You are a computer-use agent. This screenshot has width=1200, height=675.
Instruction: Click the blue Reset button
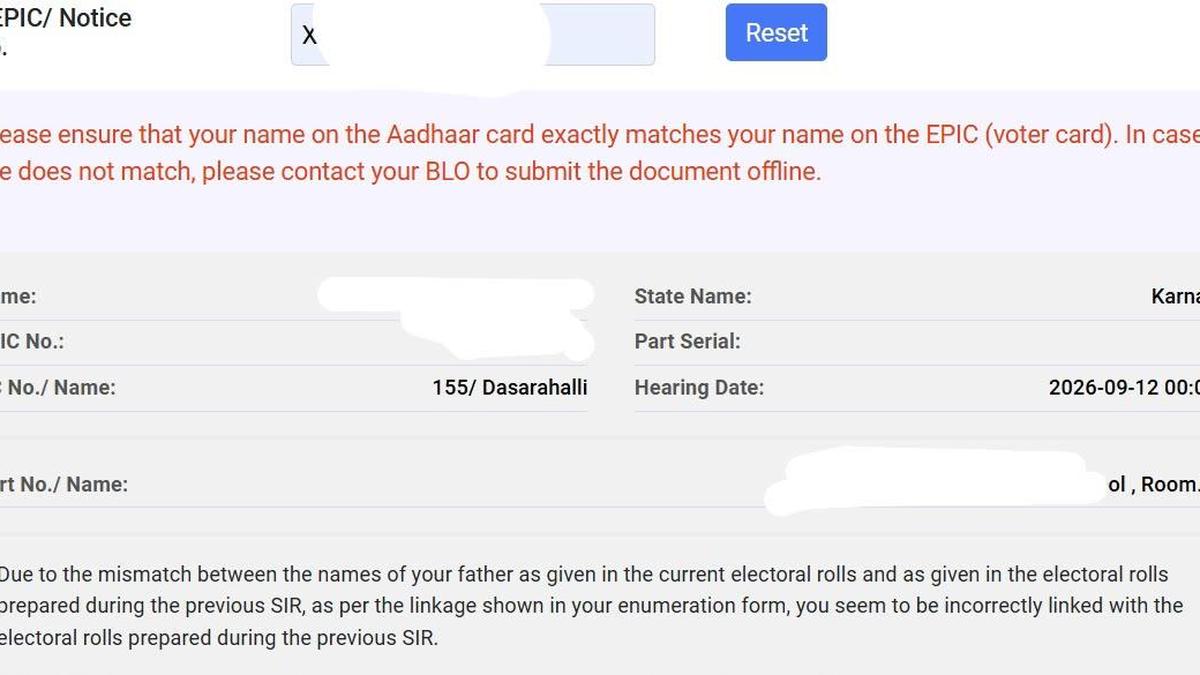pyautogui.click(x=776, y=32)
